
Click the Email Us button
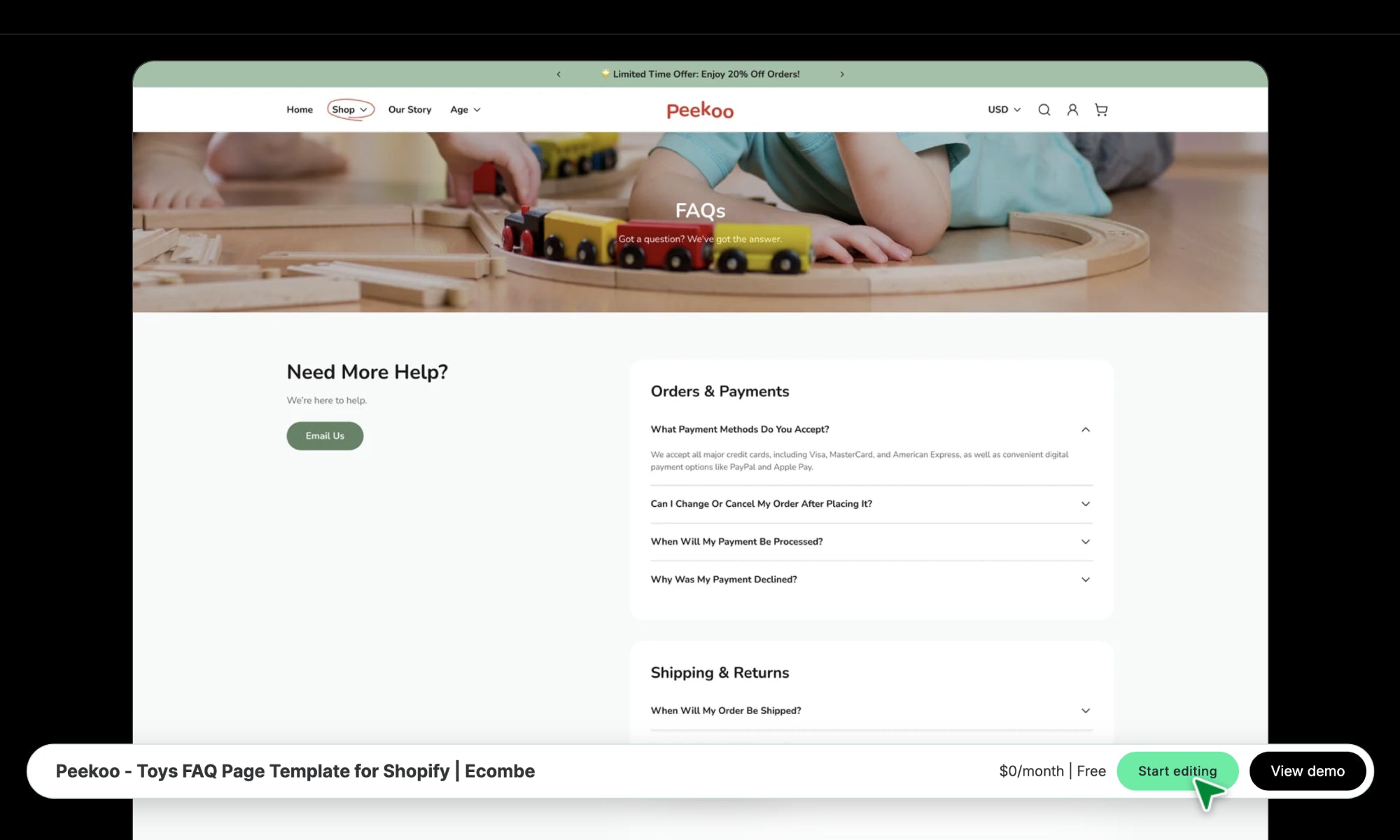[x=325, y=436]
